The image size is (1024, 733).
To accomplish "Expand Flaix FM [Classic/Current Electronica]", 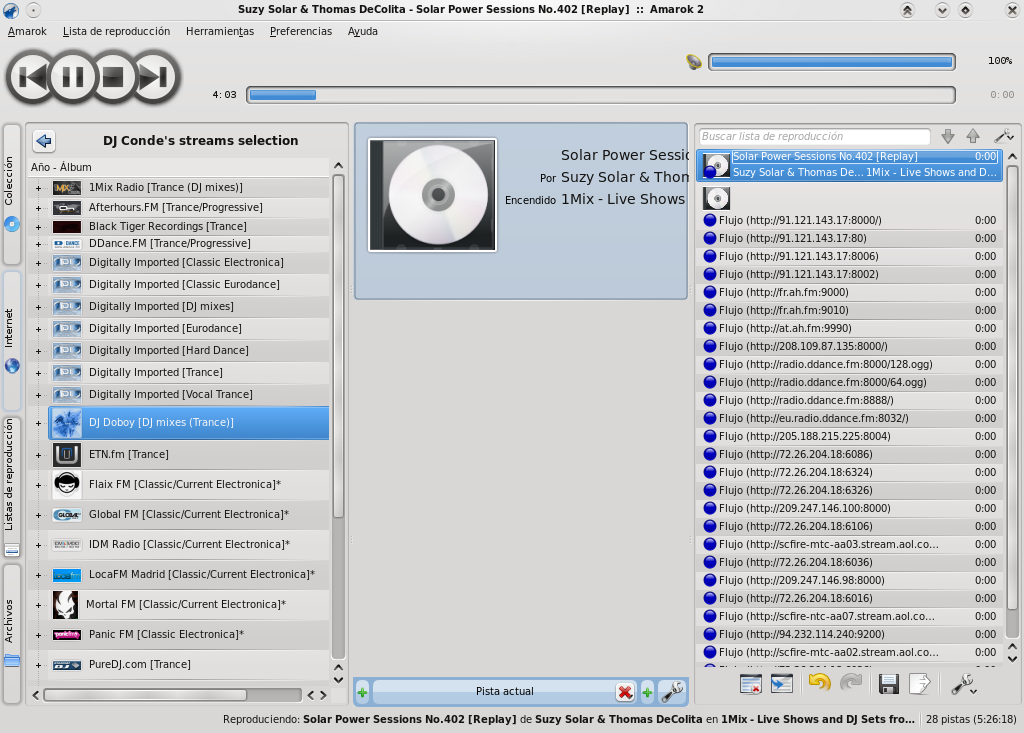I will pos(39,485).
